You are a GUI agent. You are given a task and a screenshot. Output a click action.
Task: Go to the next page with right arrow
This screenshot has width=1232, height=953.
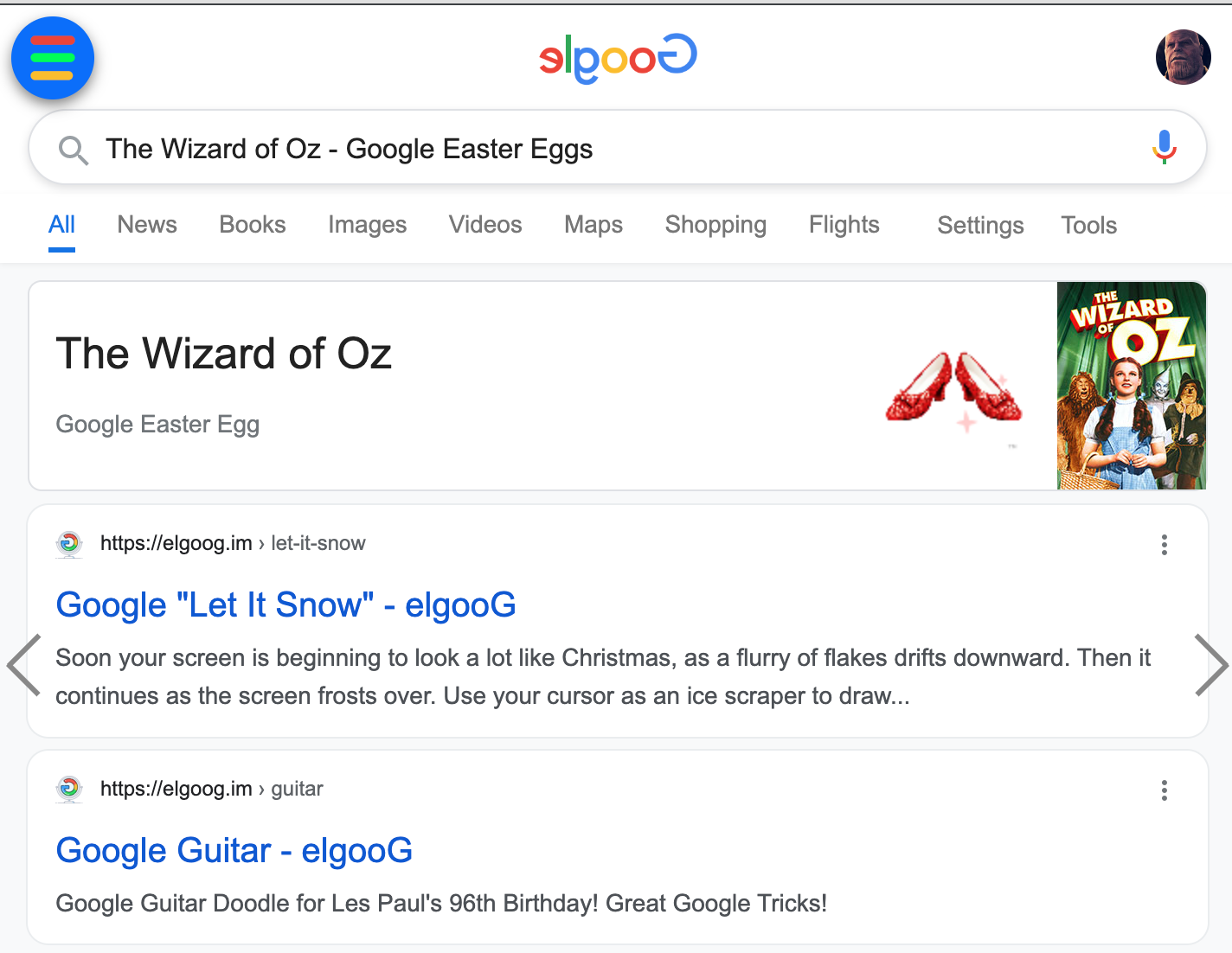tap(1210, 665)
